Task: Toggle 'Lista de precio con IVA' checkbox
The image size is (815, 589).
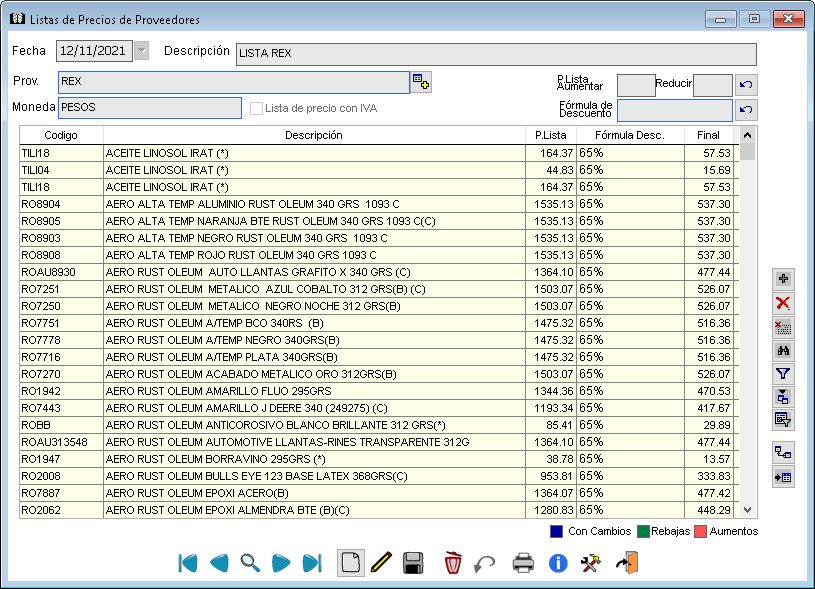Action: coord(257,108)
